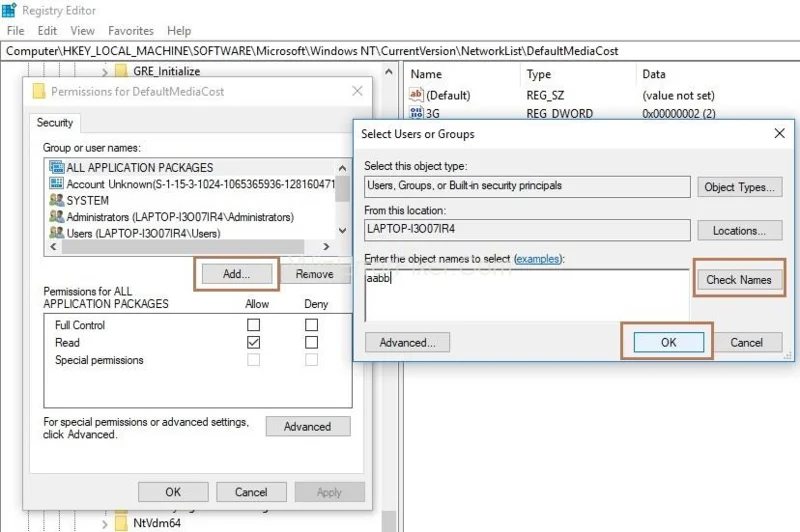Viewport: 800px width, 532px height.
Task: Open the Help menu
Action: point(179,31)
